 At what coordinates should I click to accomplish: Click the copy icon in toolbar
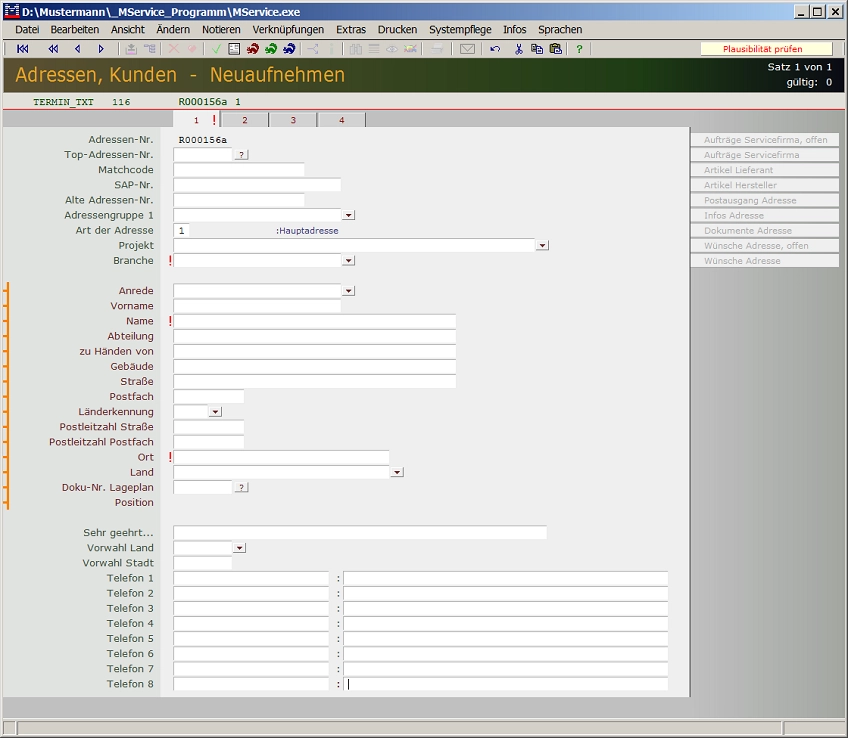[x=537, y=49]
